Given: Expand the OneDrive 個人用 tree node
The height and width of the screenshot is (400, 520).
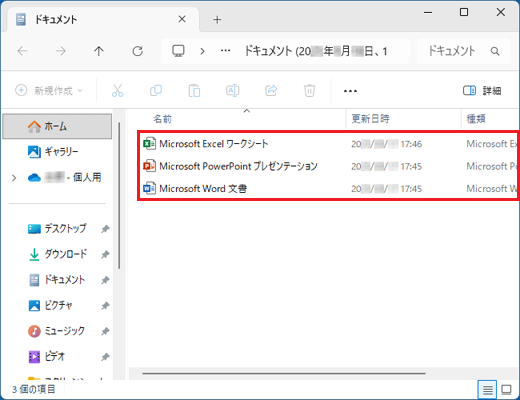Looking at the screenshot, I should tap(14, 178).
